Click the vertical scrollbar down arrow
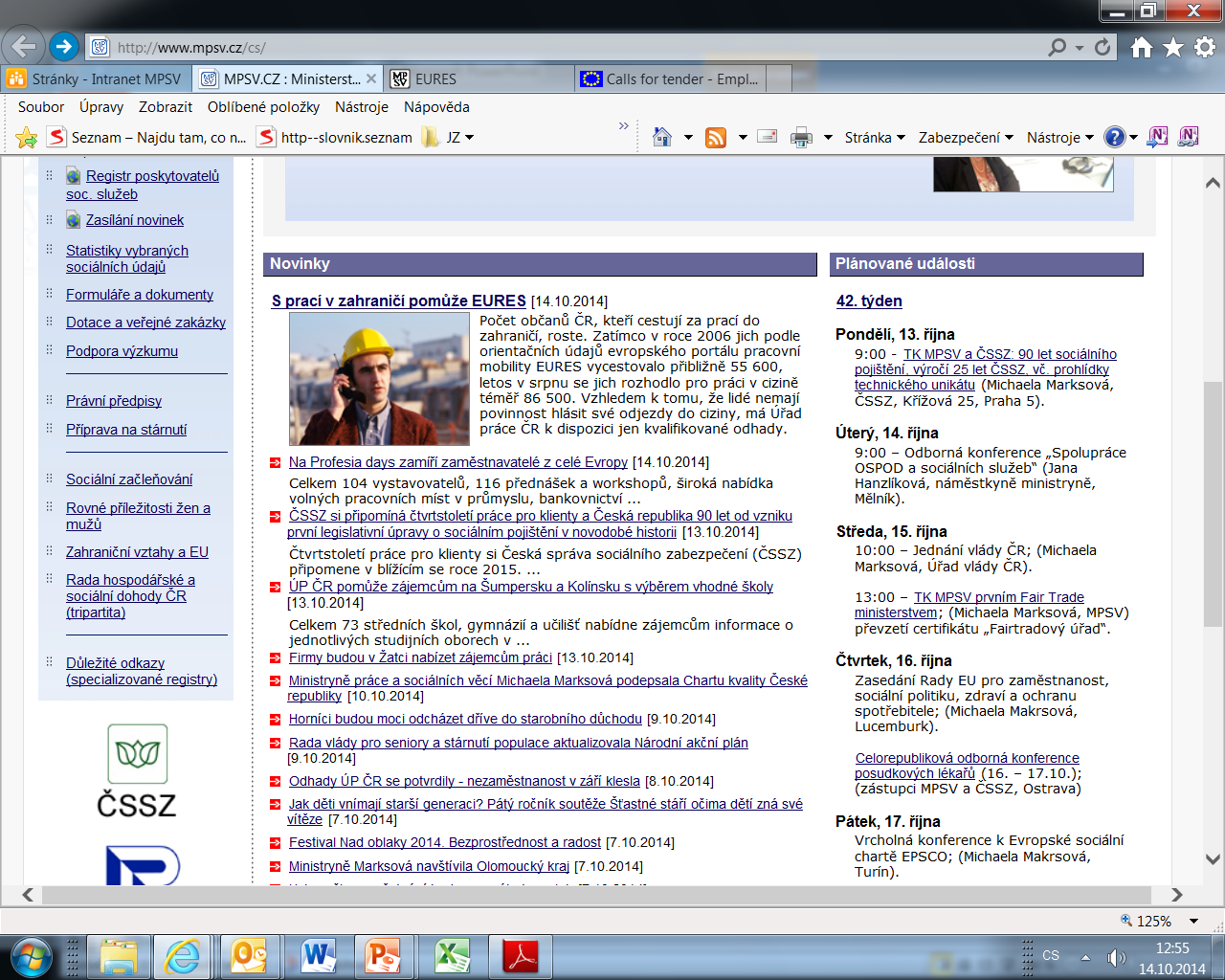Viewport: 1225px width, 980px height. click(1213, 859)
